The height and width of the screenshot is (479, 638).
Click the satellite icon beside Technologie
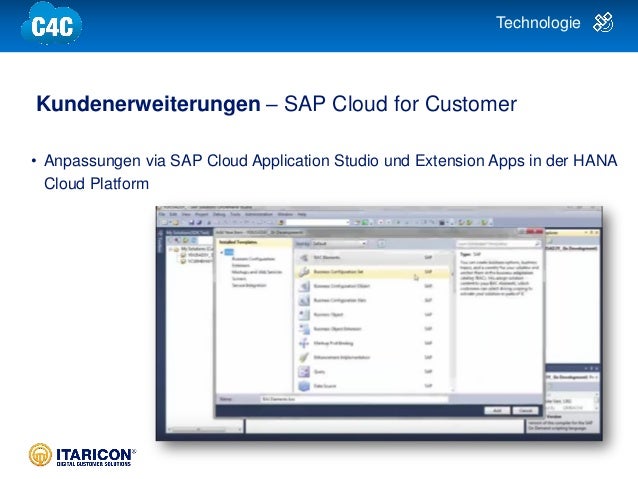click(603, 23)
